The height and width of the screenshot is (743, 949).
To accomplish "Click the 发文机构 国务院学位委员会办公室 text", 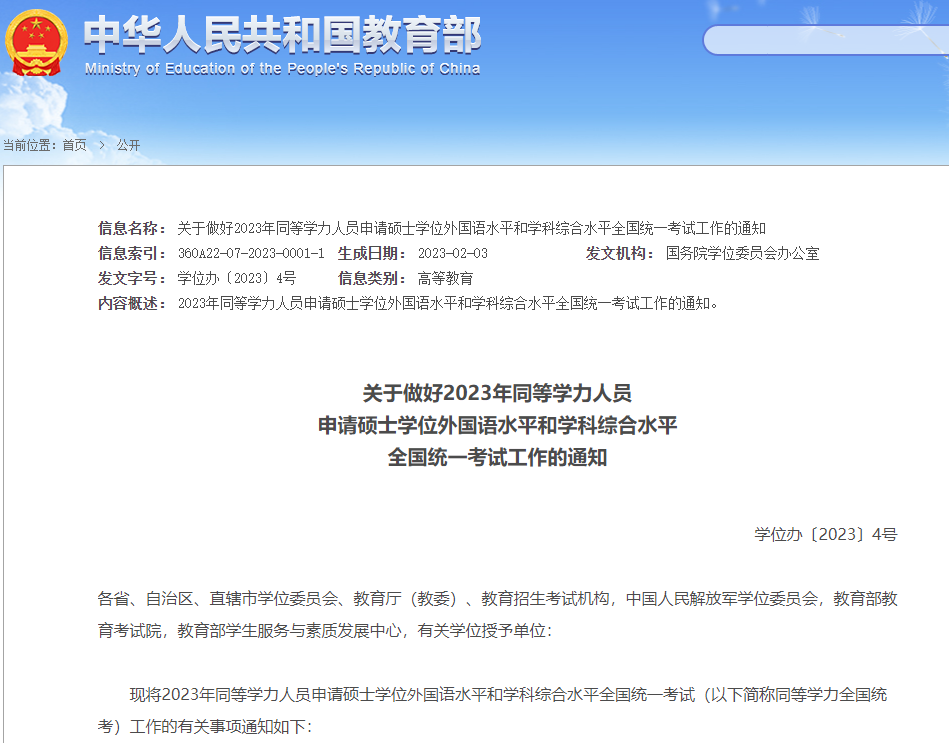I will point(742,253).
